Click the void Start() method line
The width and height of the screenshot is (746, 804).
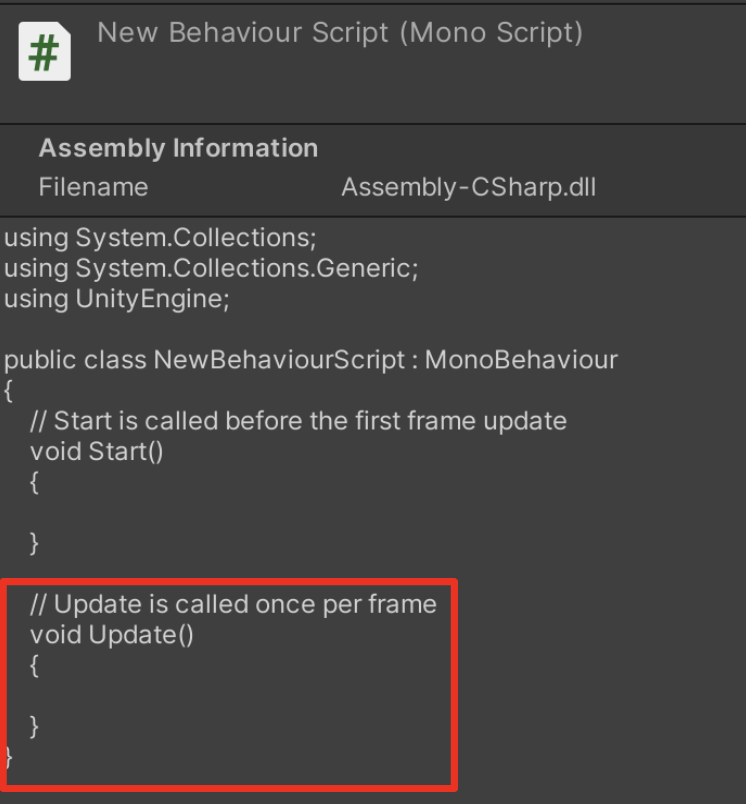tap(96, 452)
